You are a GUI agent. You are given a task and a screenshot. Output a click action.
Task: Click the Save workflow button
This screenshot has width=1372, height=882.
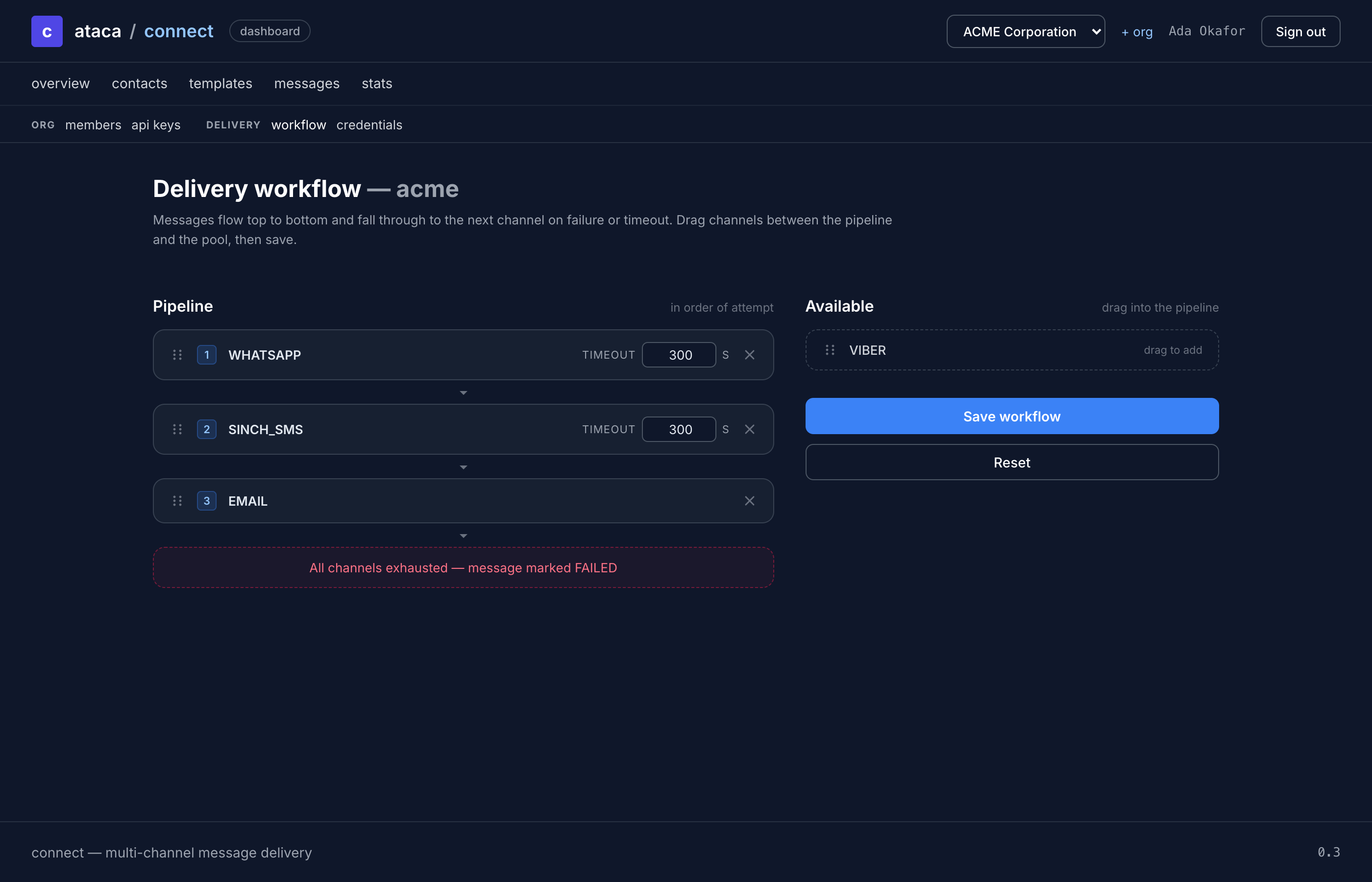pos(1012,416)
